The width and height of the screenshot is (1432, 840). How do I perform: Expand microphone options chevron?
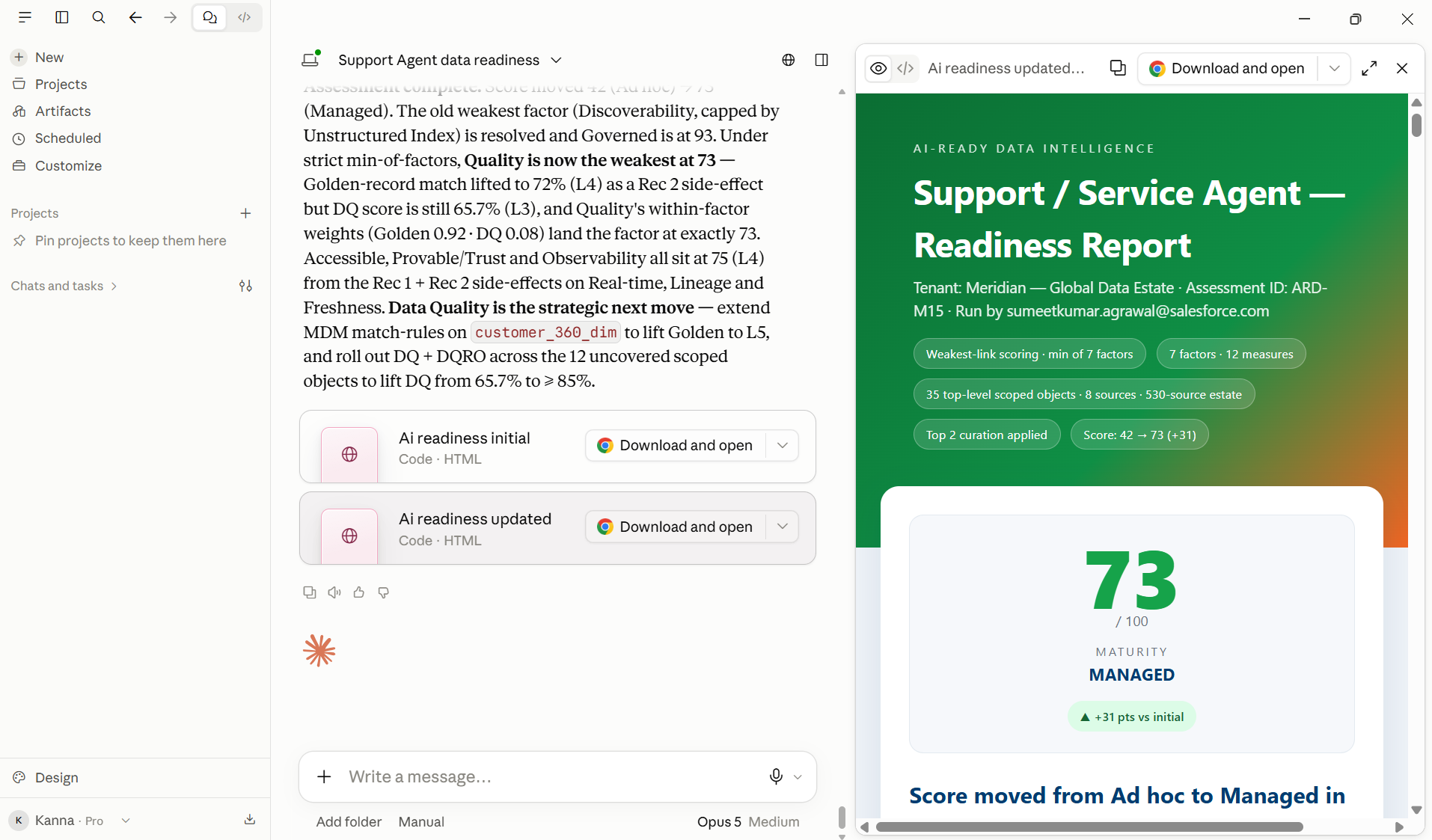click(798, 777)
